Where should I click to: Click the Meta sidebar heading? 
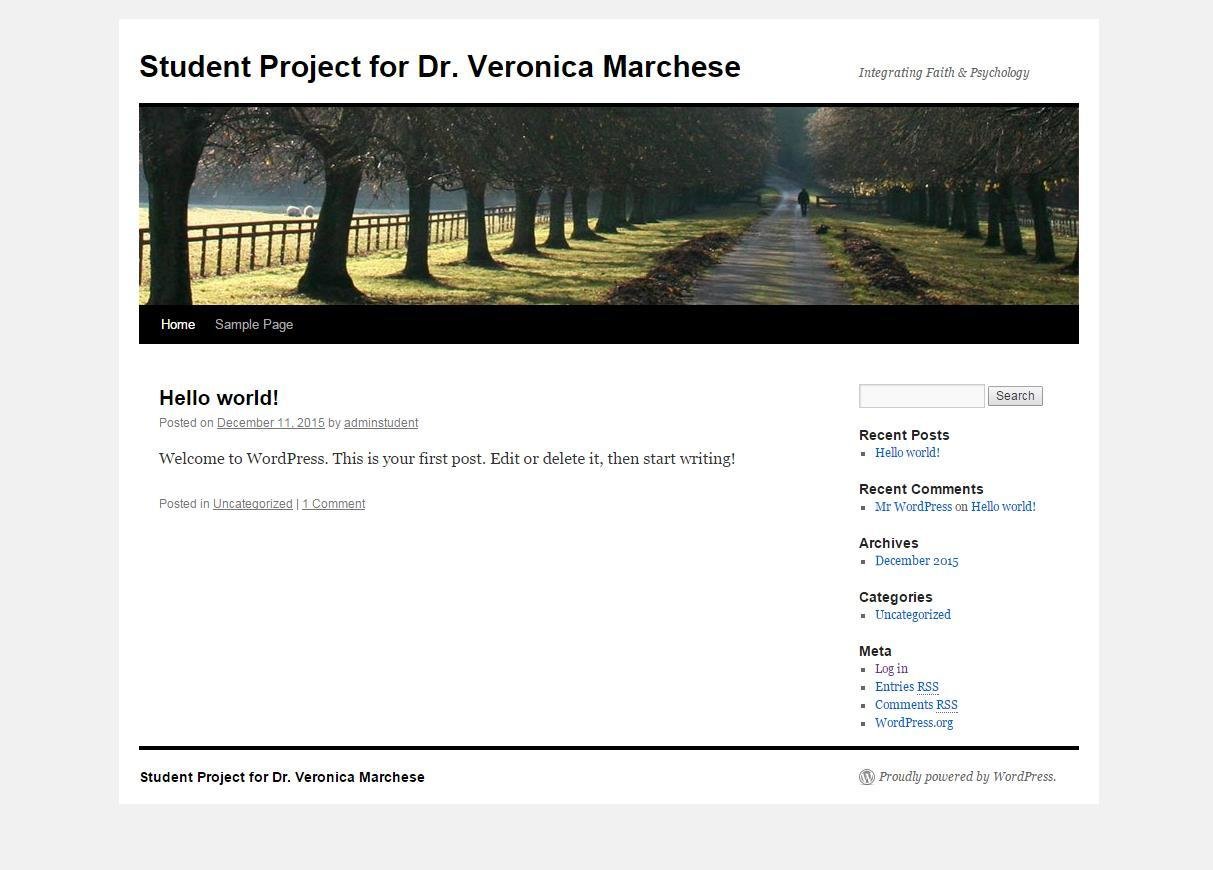click(875, 651)
